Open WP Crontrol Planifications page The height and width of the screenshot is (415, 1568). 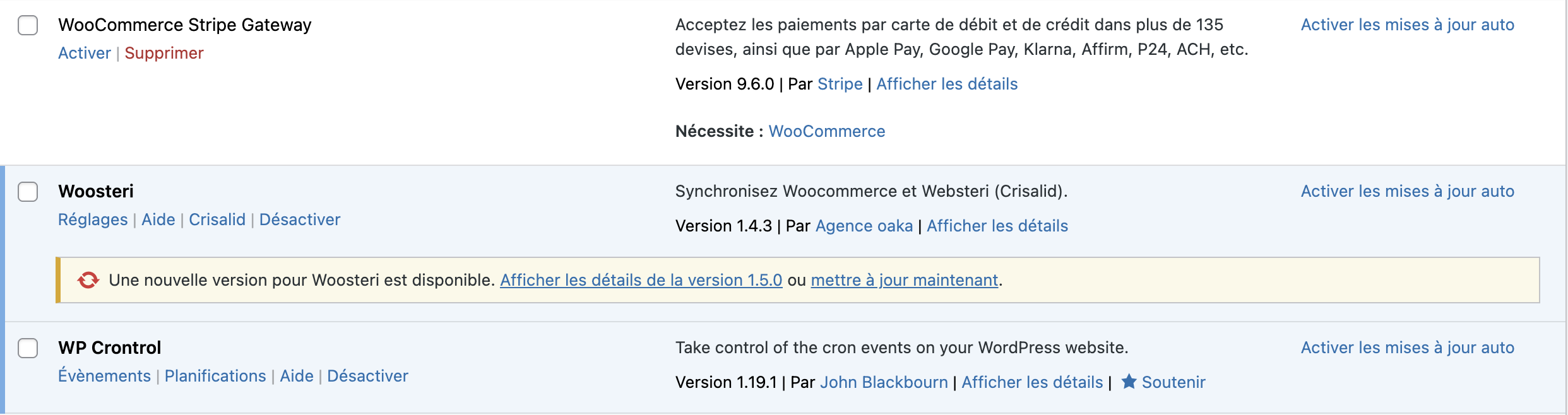coord(215,376)
